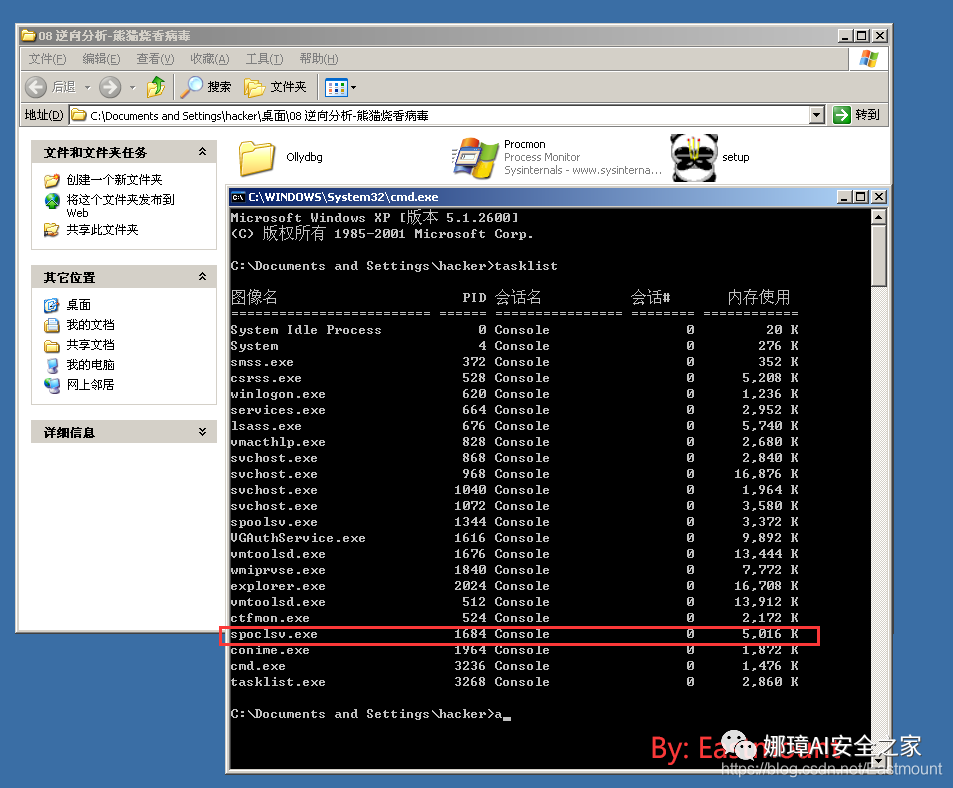Maximize the cmd.exe window
The height and width of the screenshot is (788, 953).
click(860, 197)
